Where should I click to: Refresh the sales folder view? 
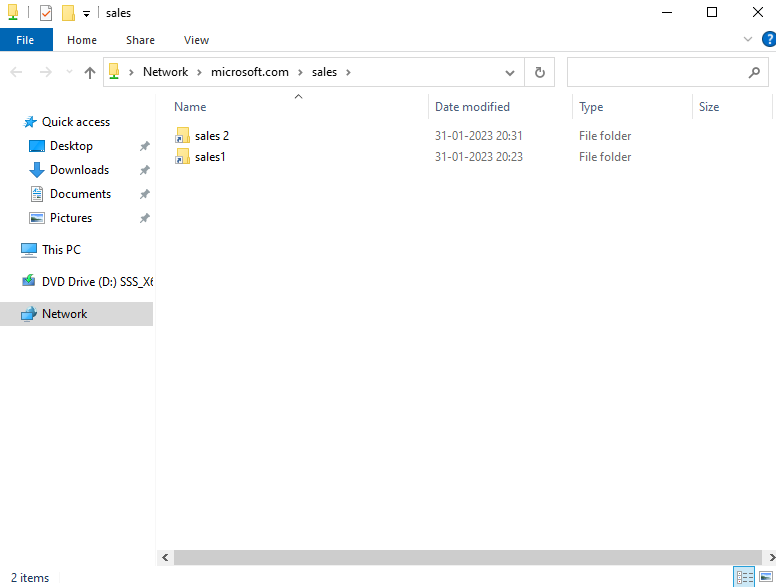[x=539, y=72]
